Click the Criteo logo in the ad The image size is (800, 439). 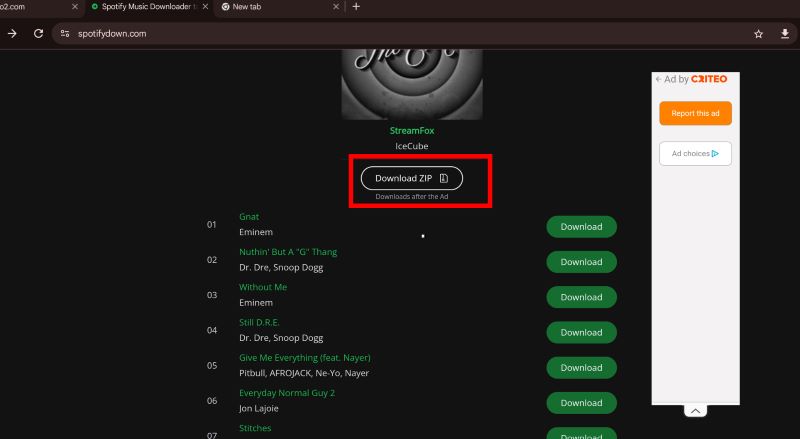[x=709, y=79]
